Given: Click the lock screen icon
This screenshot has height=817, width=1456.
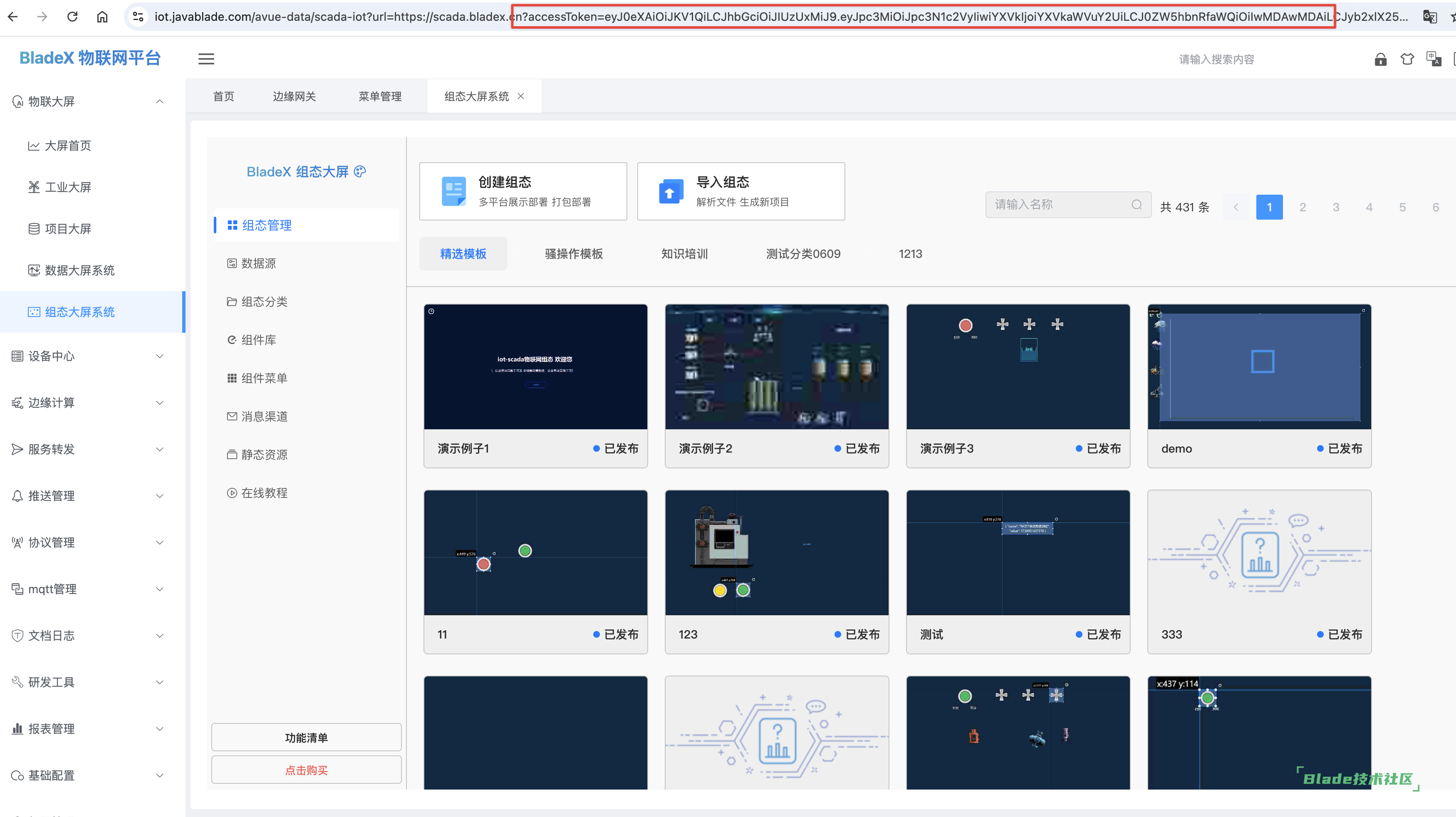Looking at the screenshot, I should tap(1380, 59).
